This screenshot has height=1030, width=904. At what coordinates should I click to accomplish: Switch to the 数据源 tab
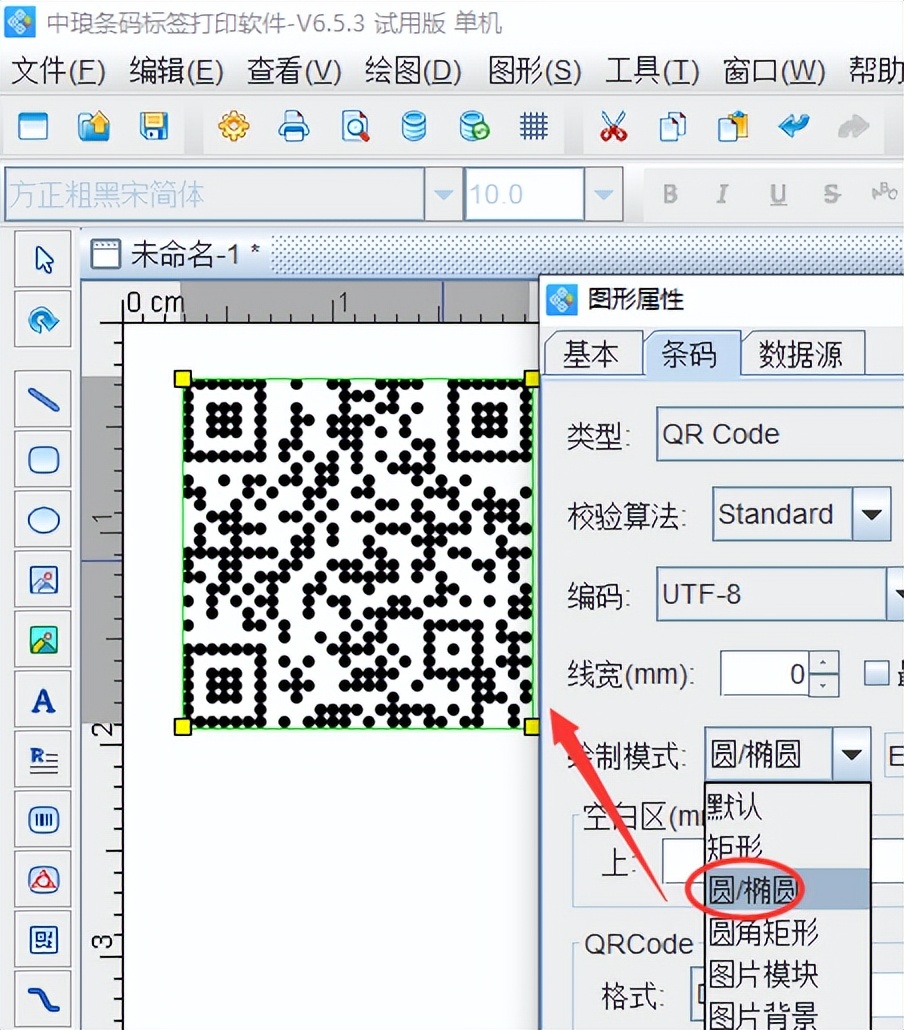[x=801, y=354]
